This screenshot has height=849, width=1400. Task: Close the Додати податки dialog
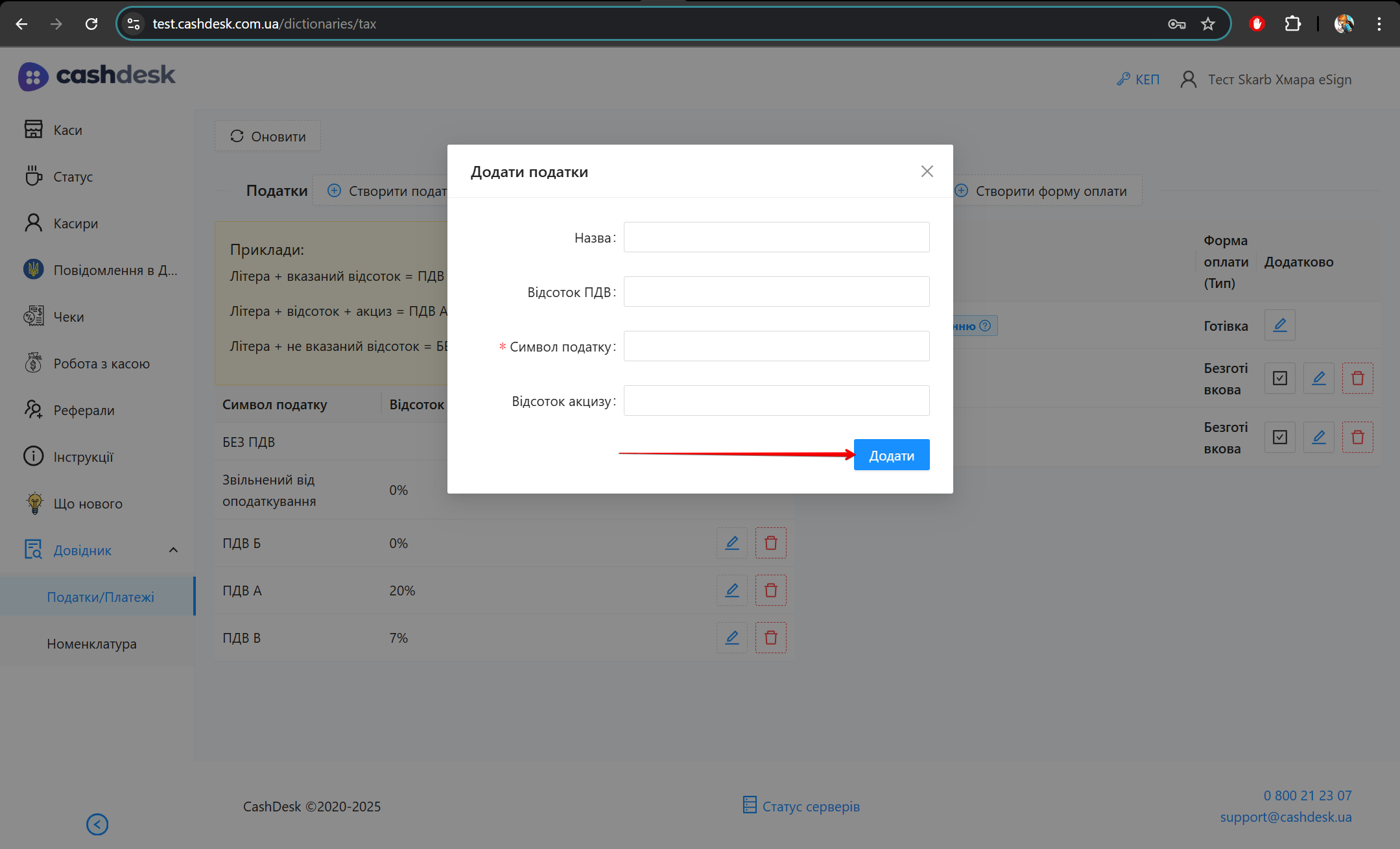point(927,171)
